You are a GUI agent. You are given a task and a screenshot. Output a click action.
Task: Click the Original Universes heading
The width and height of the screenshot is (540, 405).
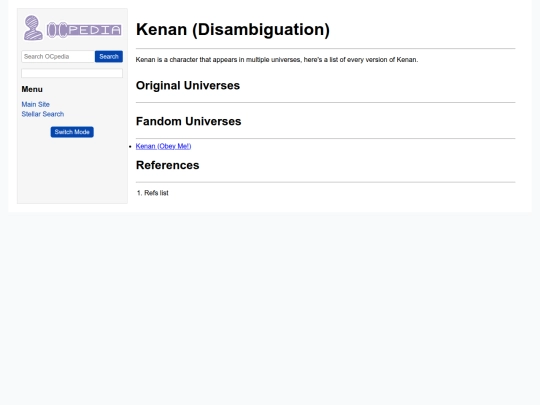coord(188,85)
